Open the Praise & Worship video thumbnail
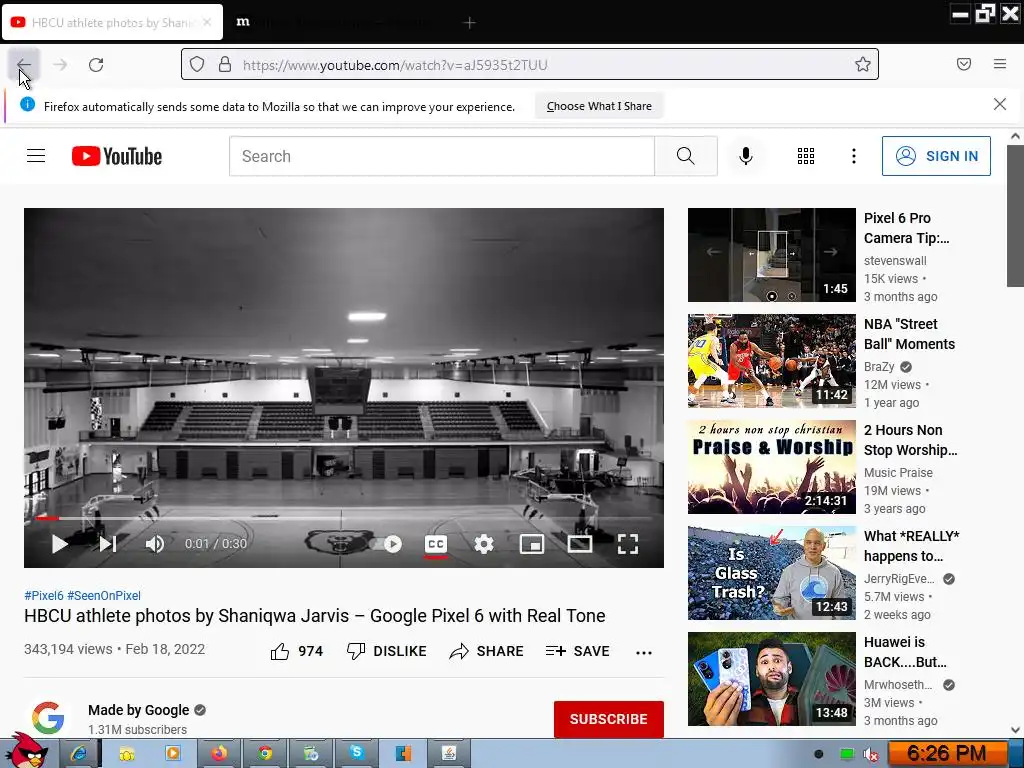The image size is (1024, 768). pos(771,467)
